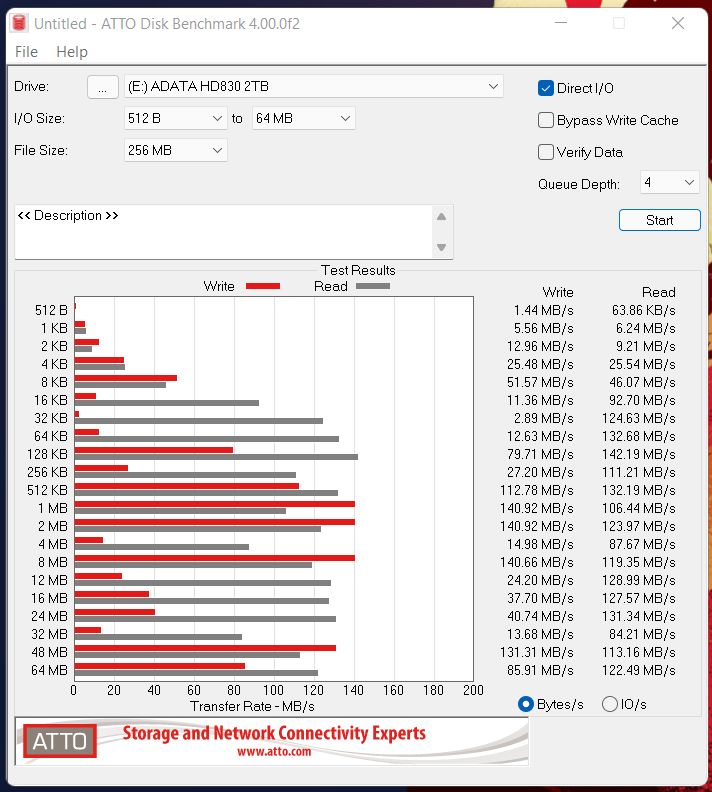Screen dimensions: 712x792
Task: Start the benchmark with Start button
Action: click(659, 220)
